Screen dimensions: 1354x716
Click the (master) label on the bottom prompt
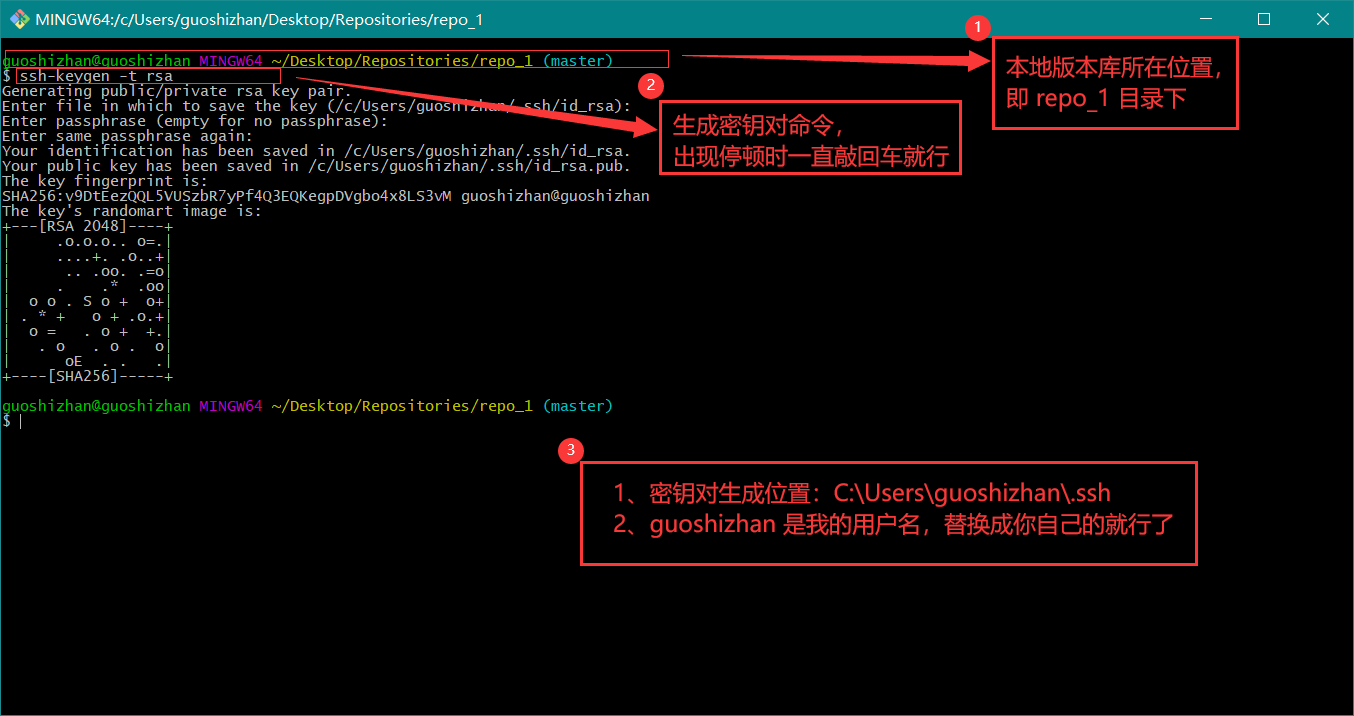coord(577,406)
